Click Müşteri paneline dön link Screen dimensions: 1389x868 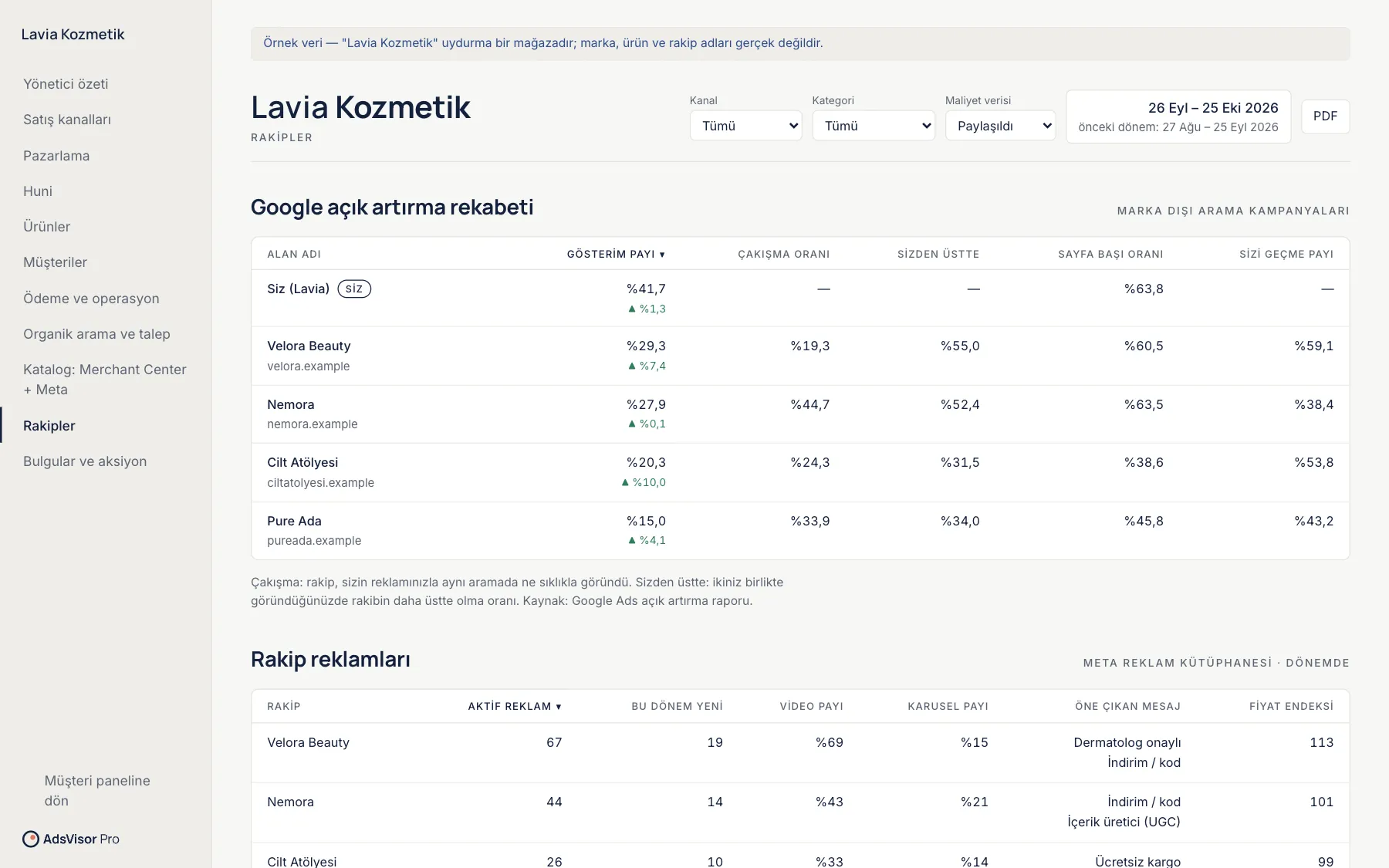97,791
